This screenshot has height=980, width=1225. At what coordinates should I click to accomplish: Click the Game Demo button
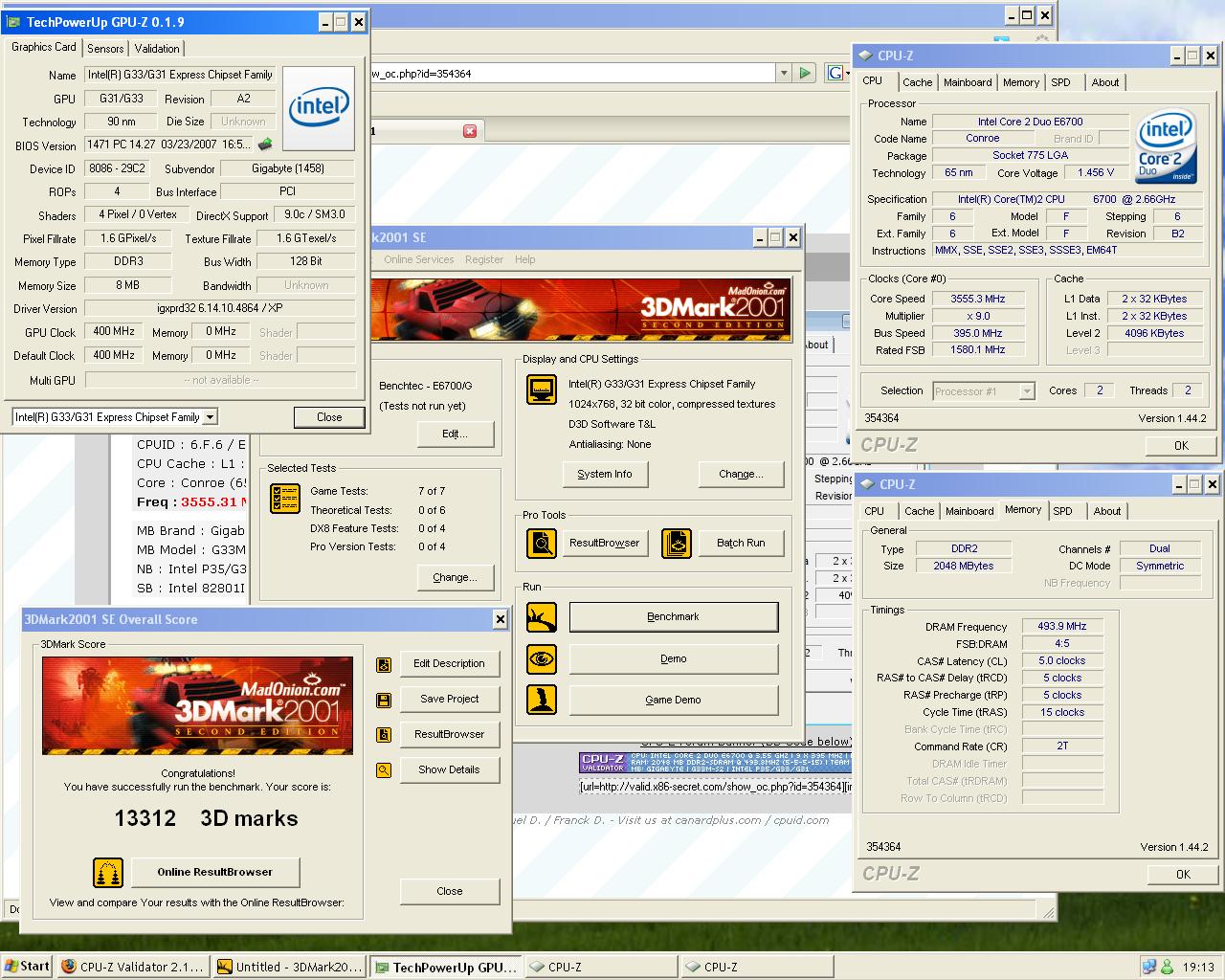674,700
